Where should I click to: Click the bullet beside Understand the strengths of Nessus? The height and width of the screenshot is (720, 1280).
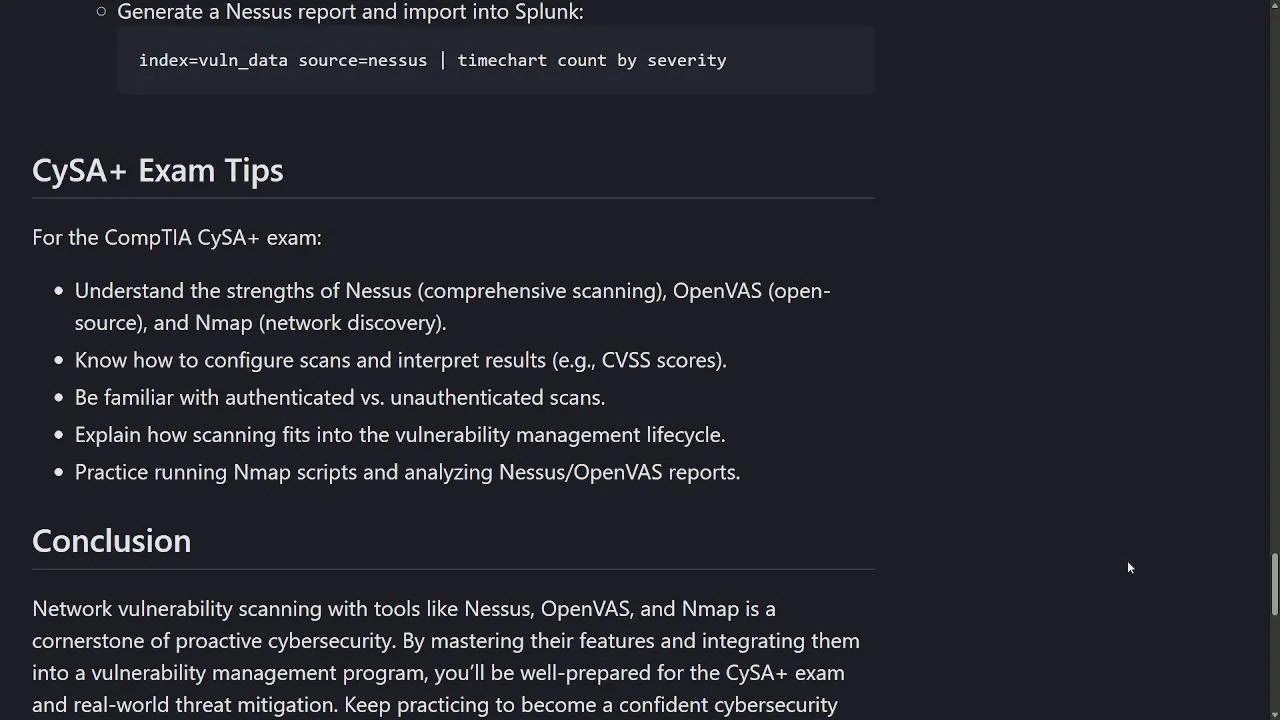(x=59, y=291)
